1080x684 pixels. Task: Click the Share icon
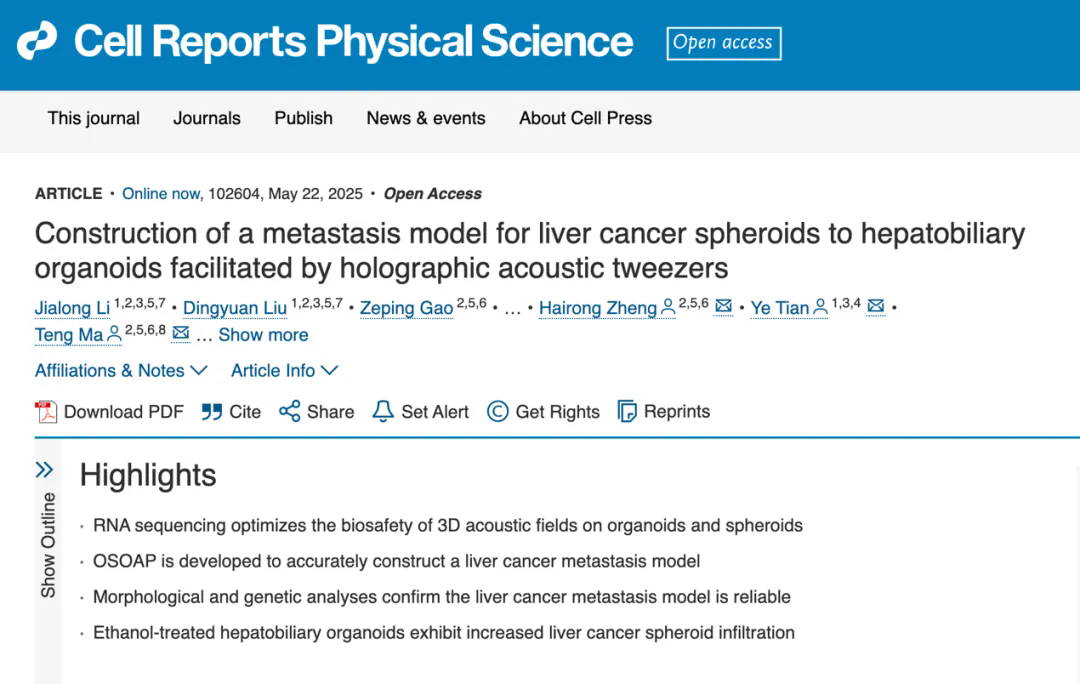click(x=290, y=412)
